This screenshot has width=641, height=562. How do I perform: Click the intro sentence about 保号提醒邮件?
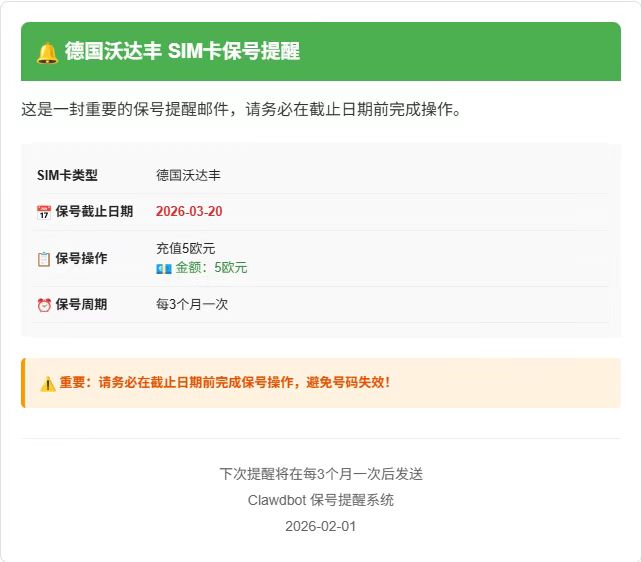pyautogui.click(x=242, y=109)
